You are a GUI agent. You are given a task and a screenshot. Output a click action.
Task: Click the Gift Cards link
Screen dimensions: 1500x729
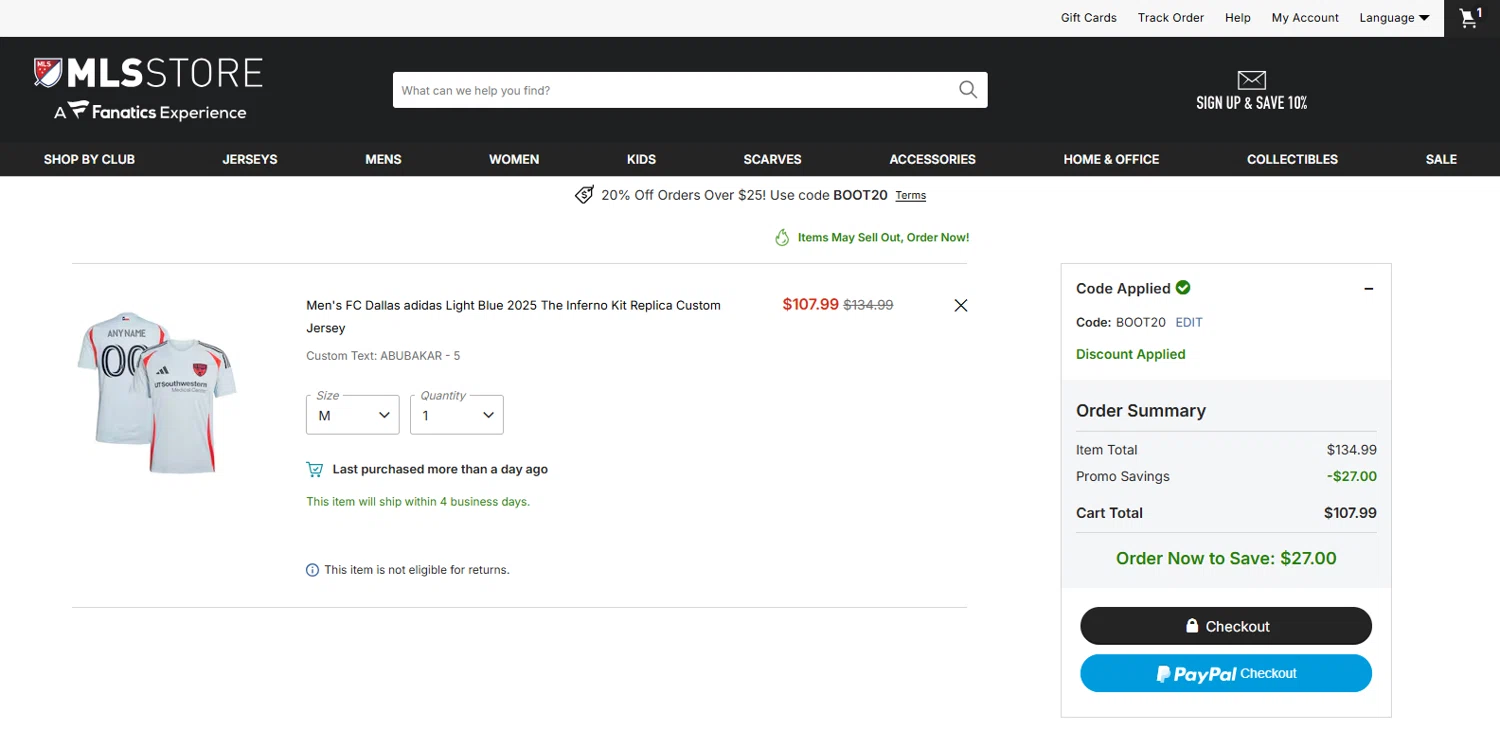pyautogui.click(x=1089, y=18)
